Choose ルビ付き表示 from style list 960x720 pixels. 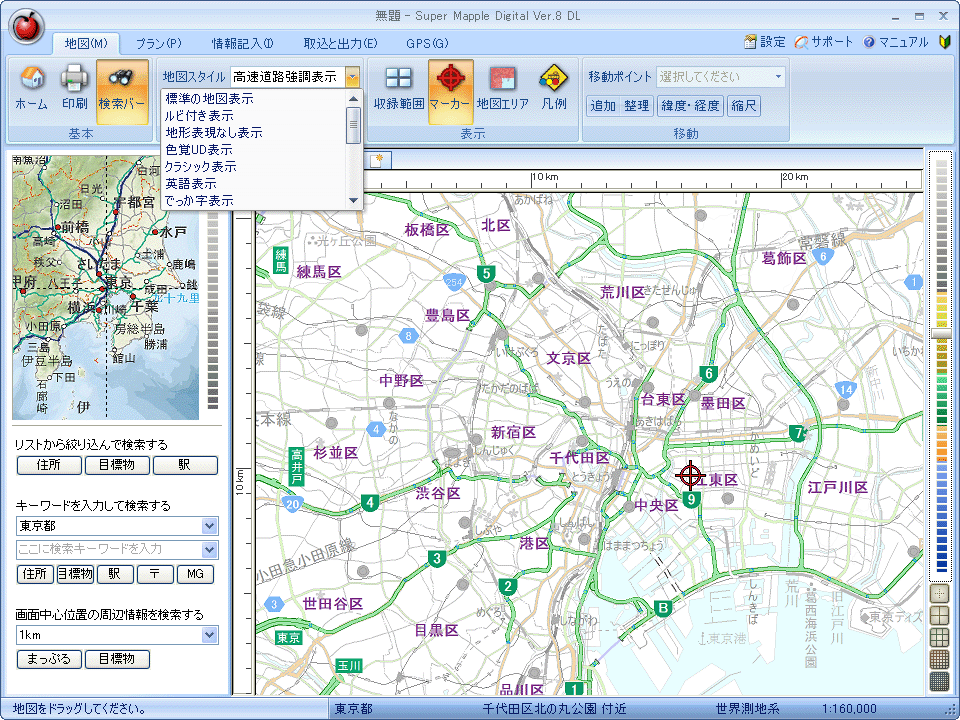253,116
